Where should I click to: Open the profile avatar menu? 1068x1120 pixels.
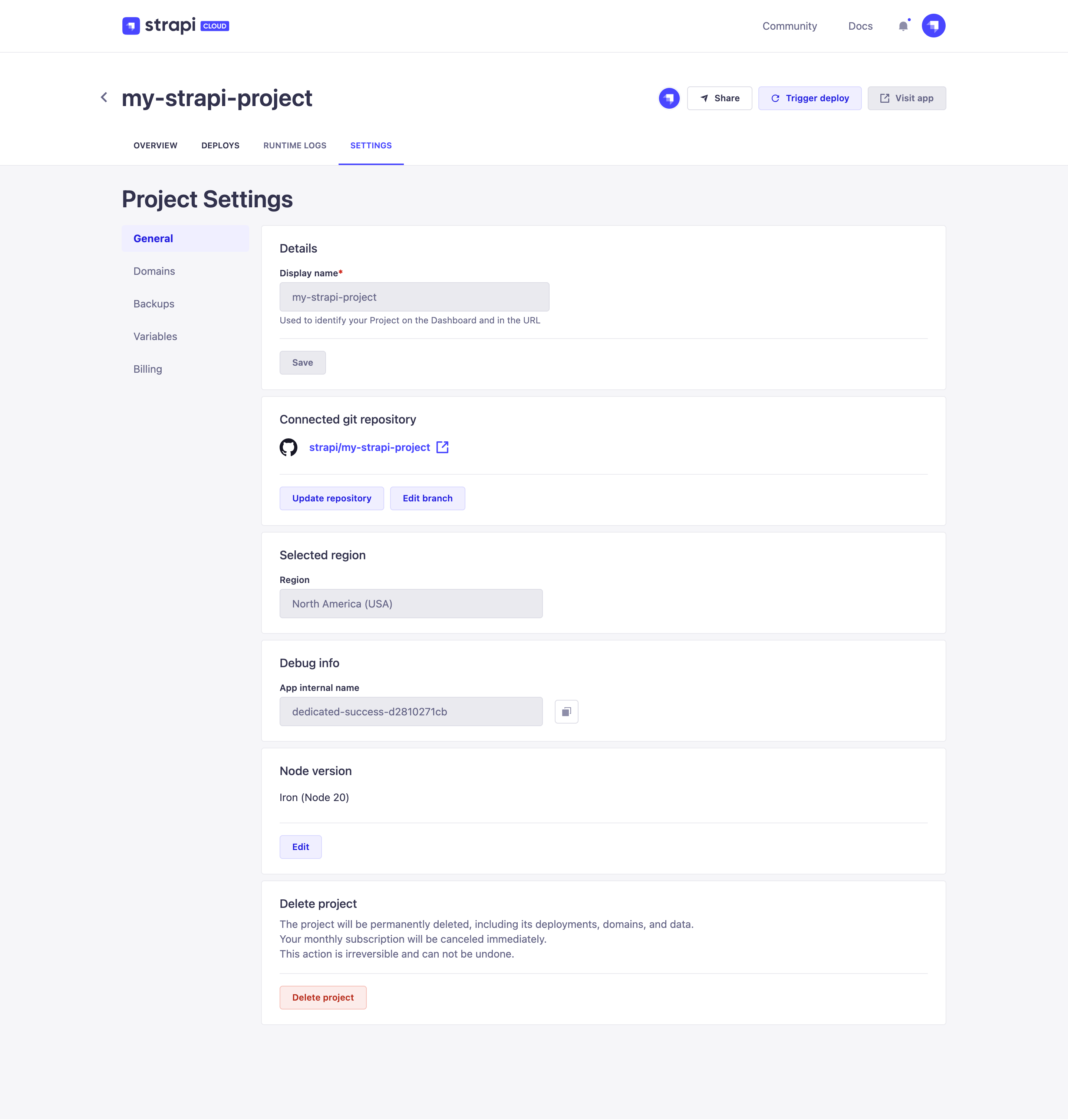coord(934,26)
